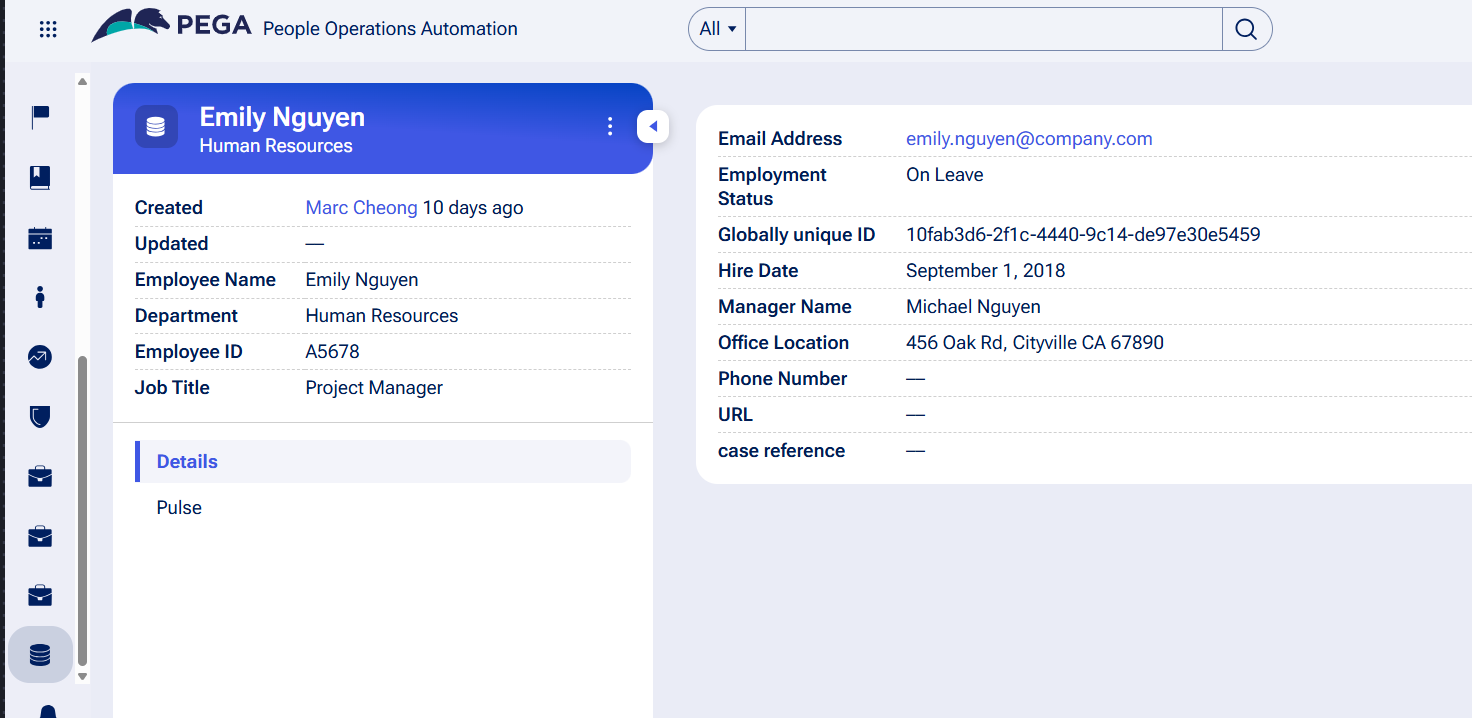
Task: Switch to the Pulse tab
Action: pos(179,507)
